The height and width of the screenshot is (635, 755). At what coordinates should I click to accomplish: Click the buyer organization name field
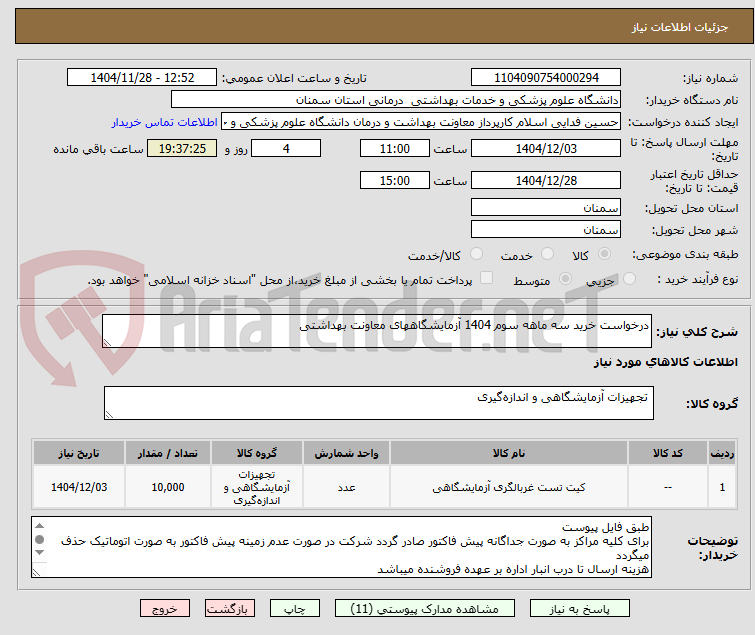(396, 100)
